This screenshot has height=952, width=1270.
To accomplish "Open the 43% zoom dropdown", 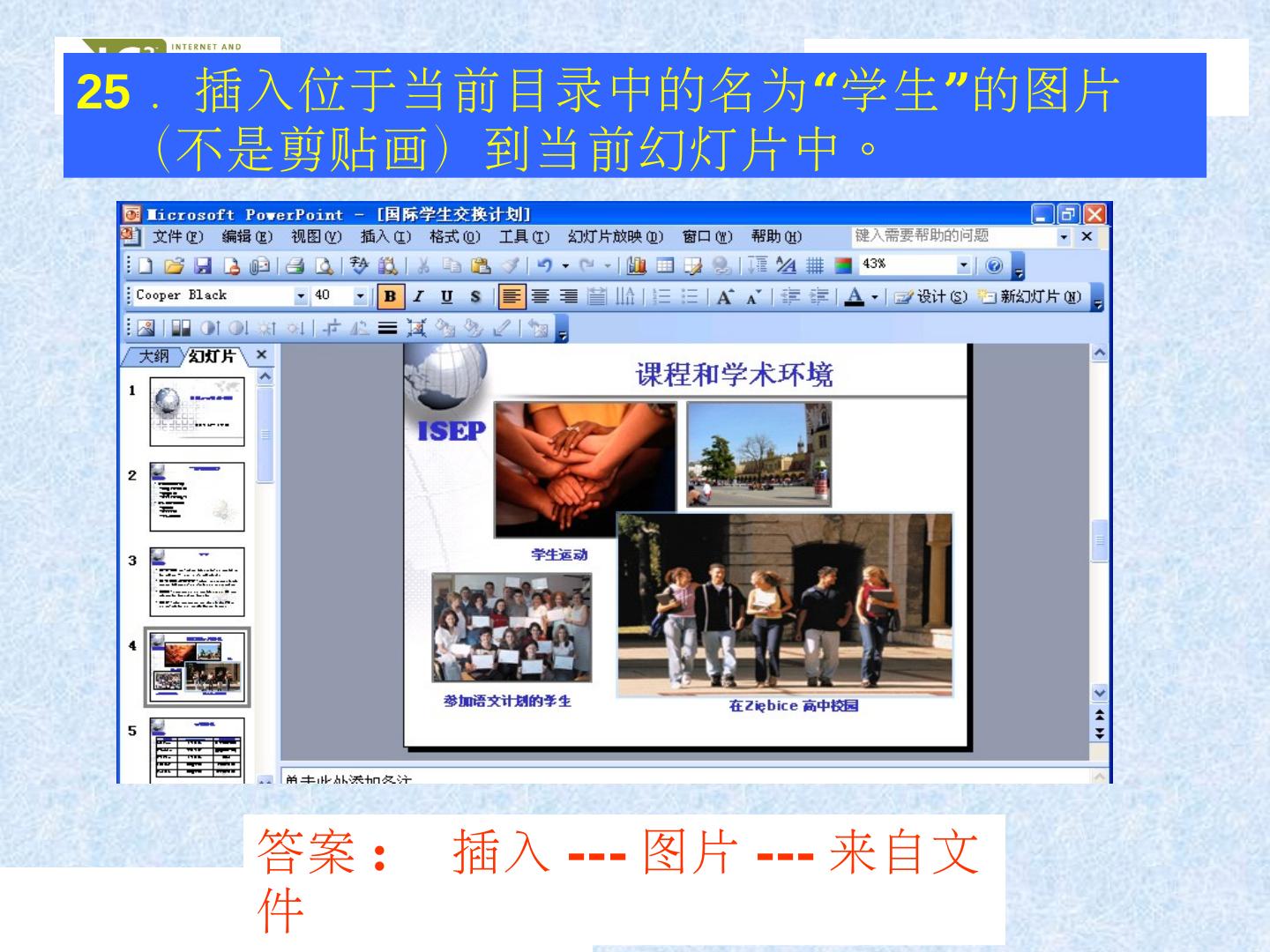I will (x=964, y=265).
